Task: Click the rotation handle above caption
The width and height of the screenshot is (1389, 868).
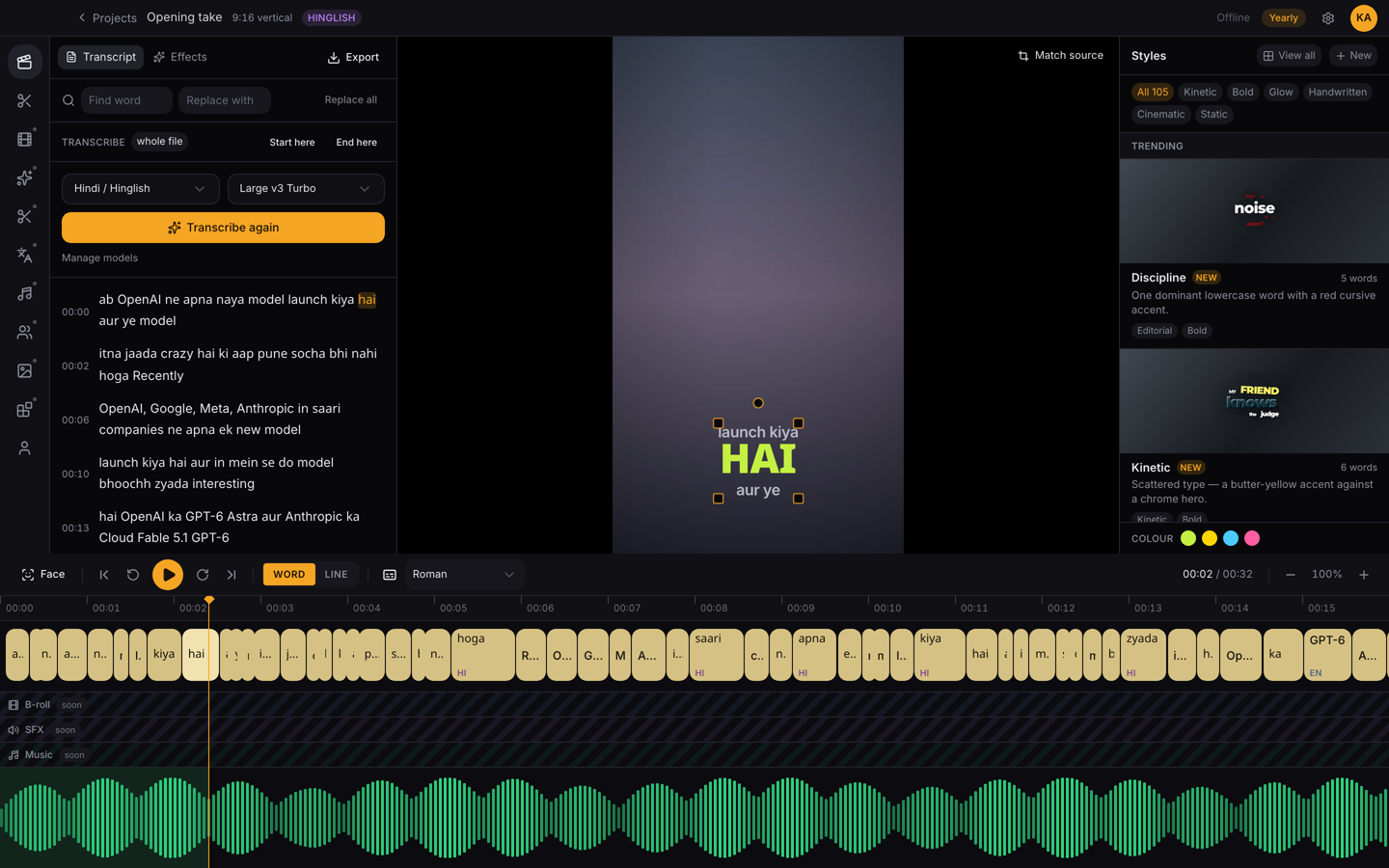Action: (758, 403)
